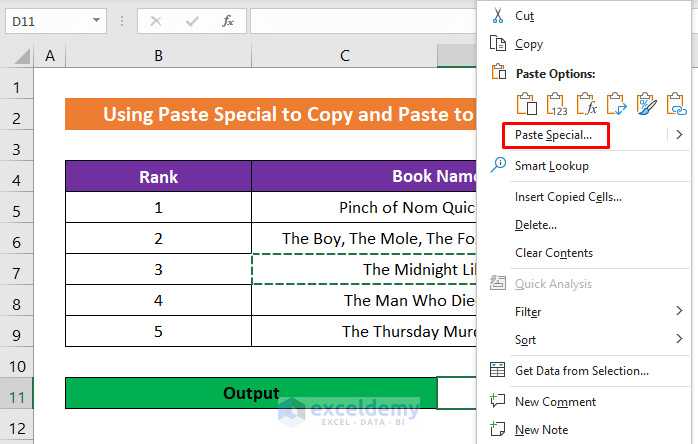Open the Name Box dropdown arrow
This screenshot has height=444, width=698.
(96, 20)
